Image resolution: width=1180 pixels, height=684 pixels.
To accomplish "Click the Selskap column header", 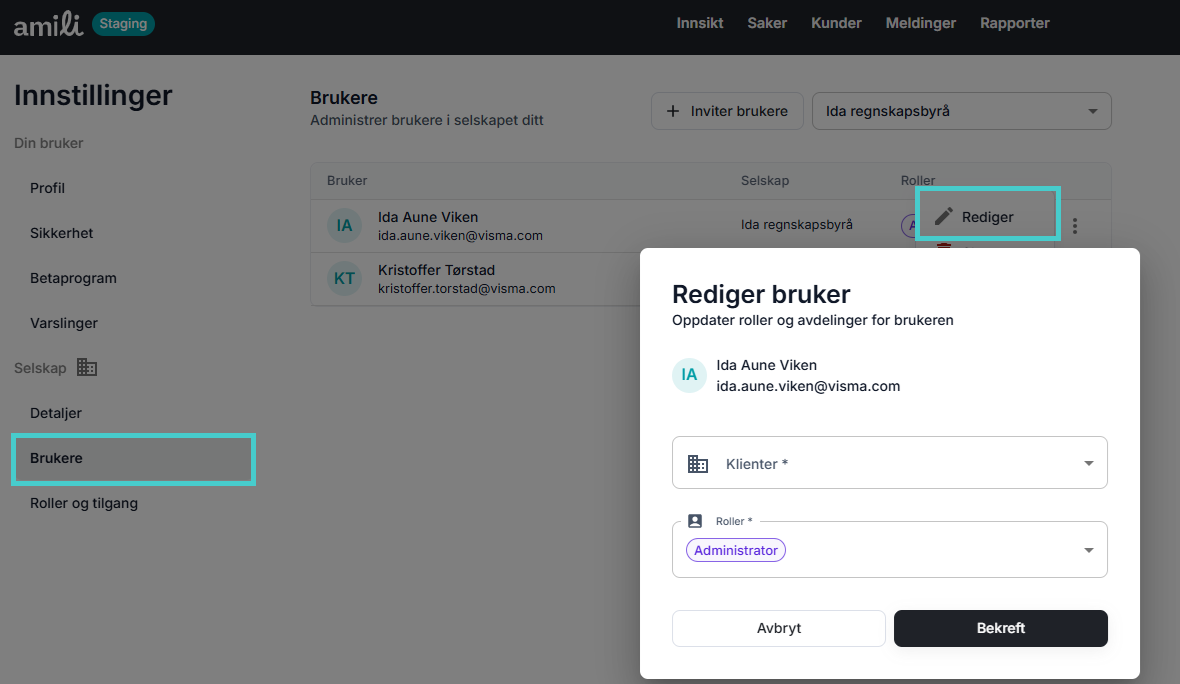I will pyautogui.click(x=765, y=181).
